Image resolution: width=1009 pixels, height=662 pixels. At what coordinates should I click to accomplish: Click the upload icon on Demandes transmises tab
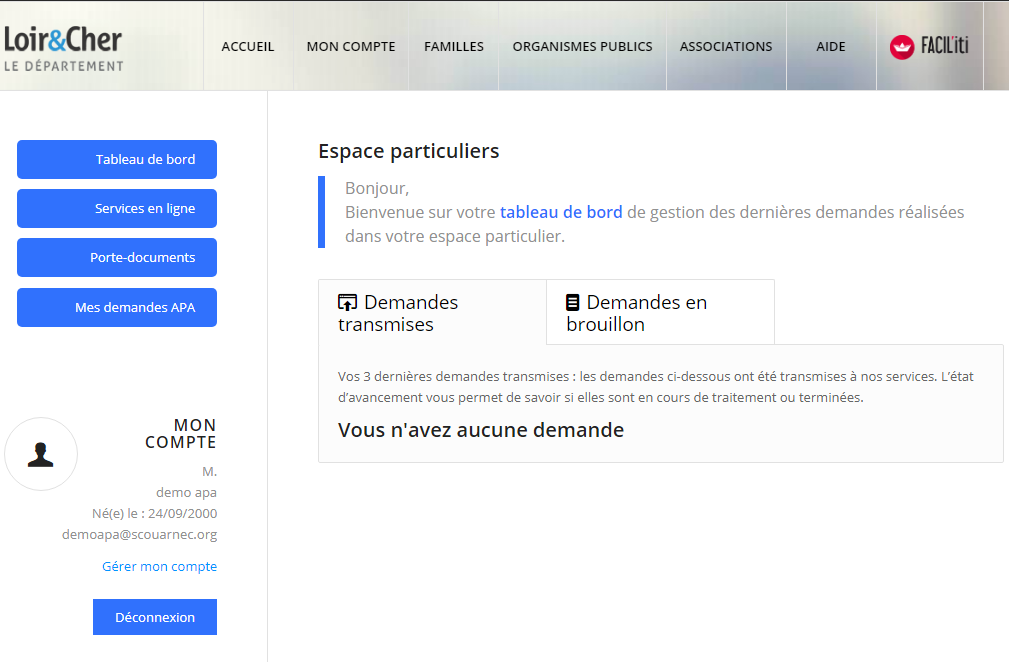click(346, 300)
